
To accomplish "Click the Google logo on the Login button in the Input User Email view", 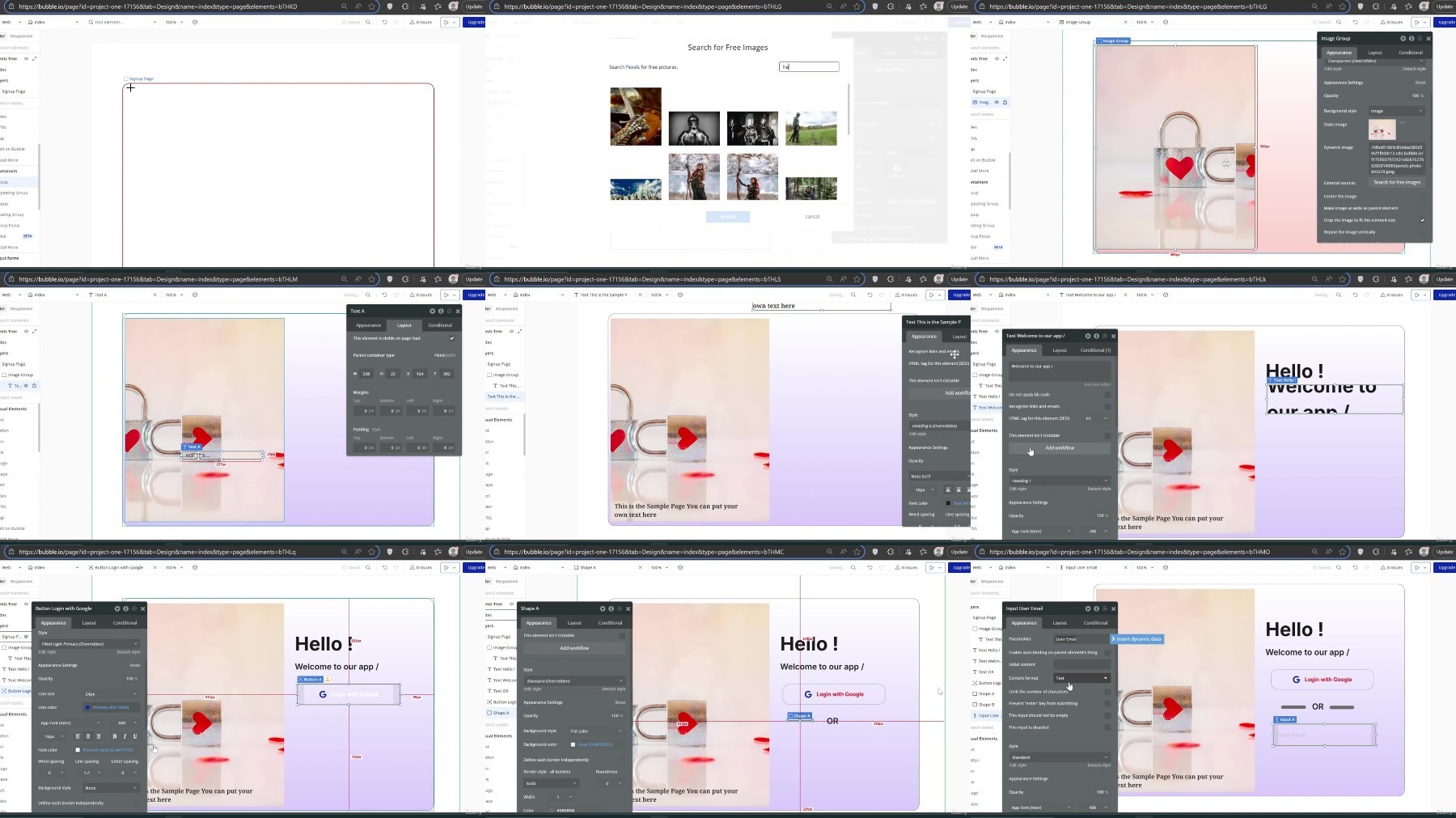I will (x=1296, y=680).
